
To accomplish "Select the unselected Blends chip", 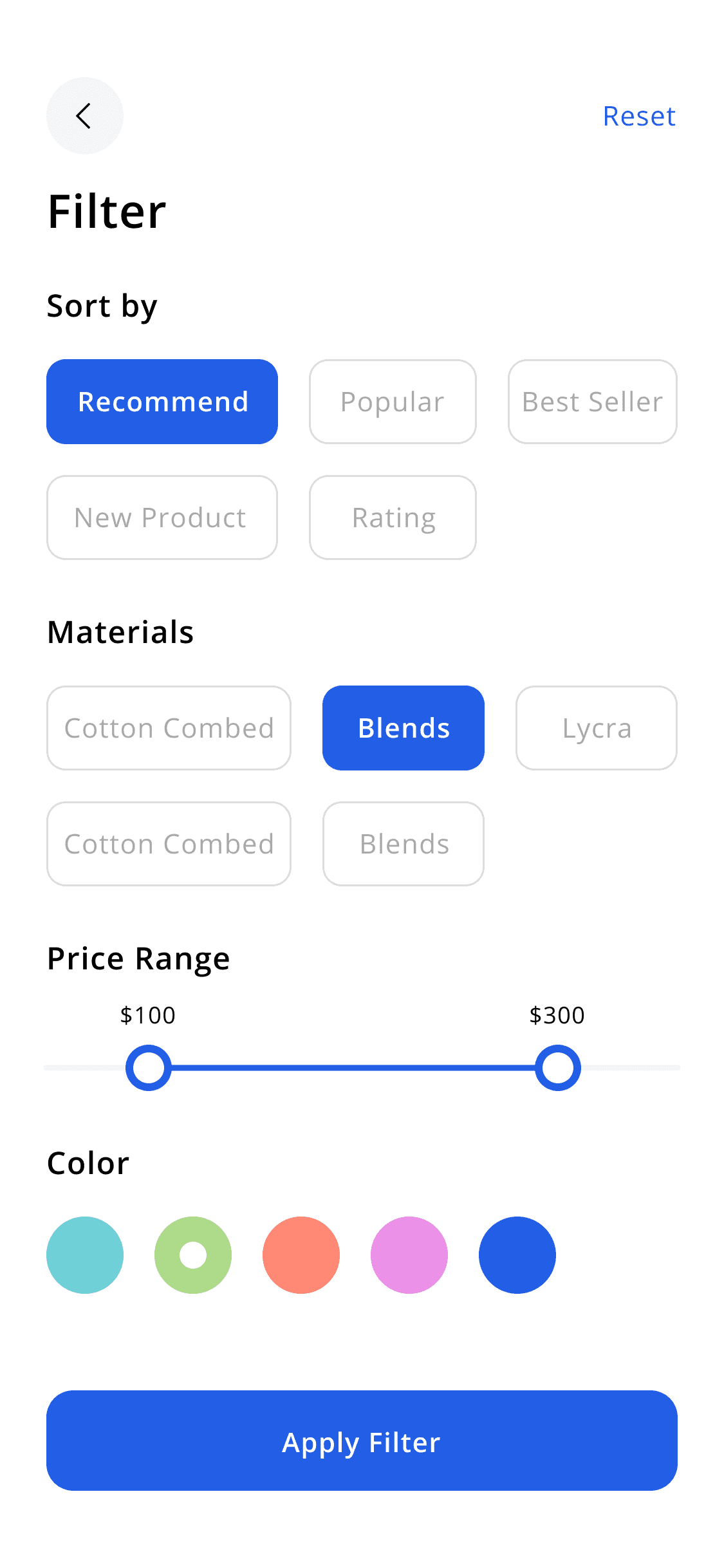I will pyautogui.click(x=404, y=844).
